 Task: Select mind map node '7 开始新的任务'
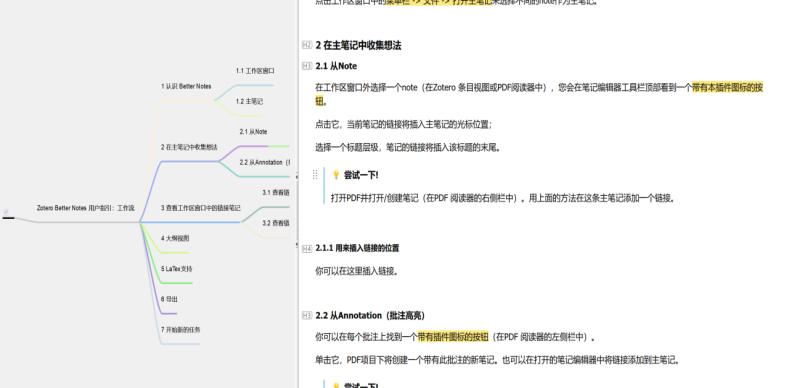tap(181, 330)
